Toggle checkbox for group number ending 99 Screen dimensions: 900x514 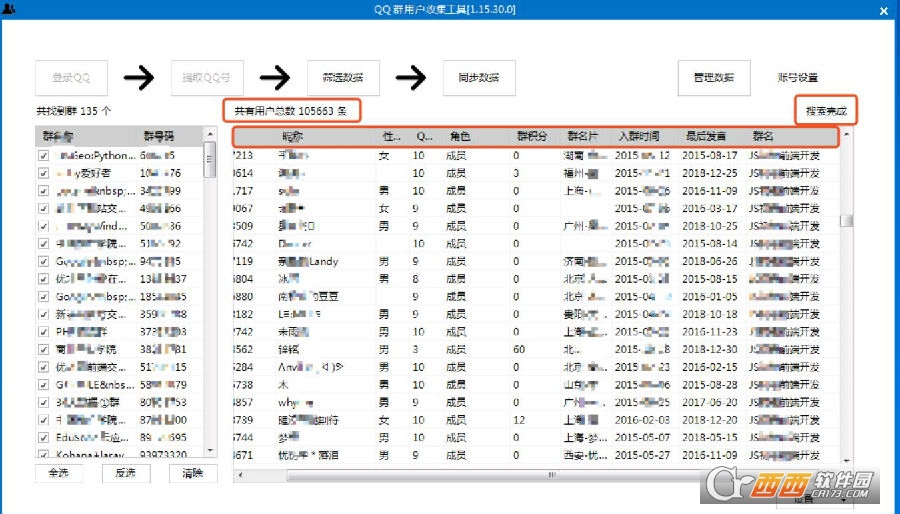44,191
